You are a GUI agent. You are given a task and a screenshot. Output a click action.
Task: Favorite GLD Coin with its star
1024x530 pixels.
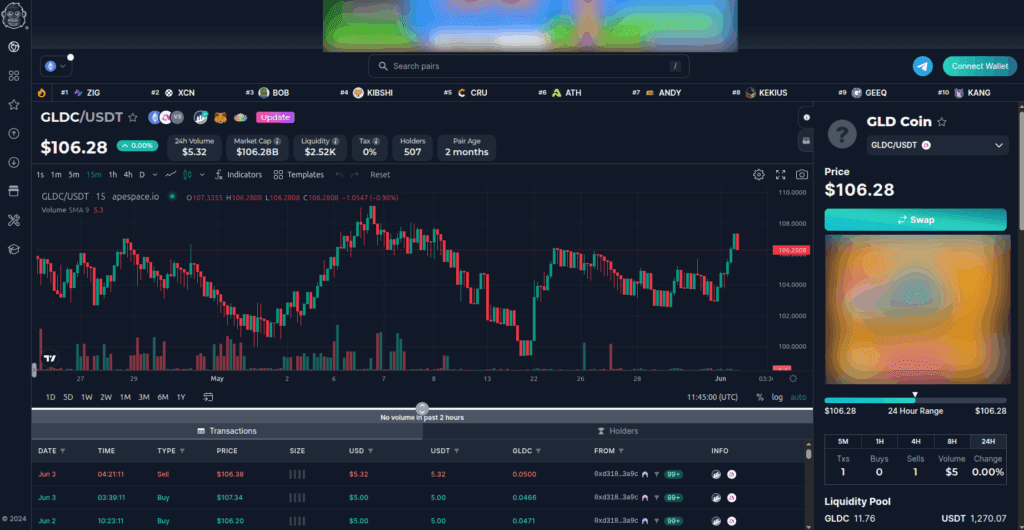(942, 121)
